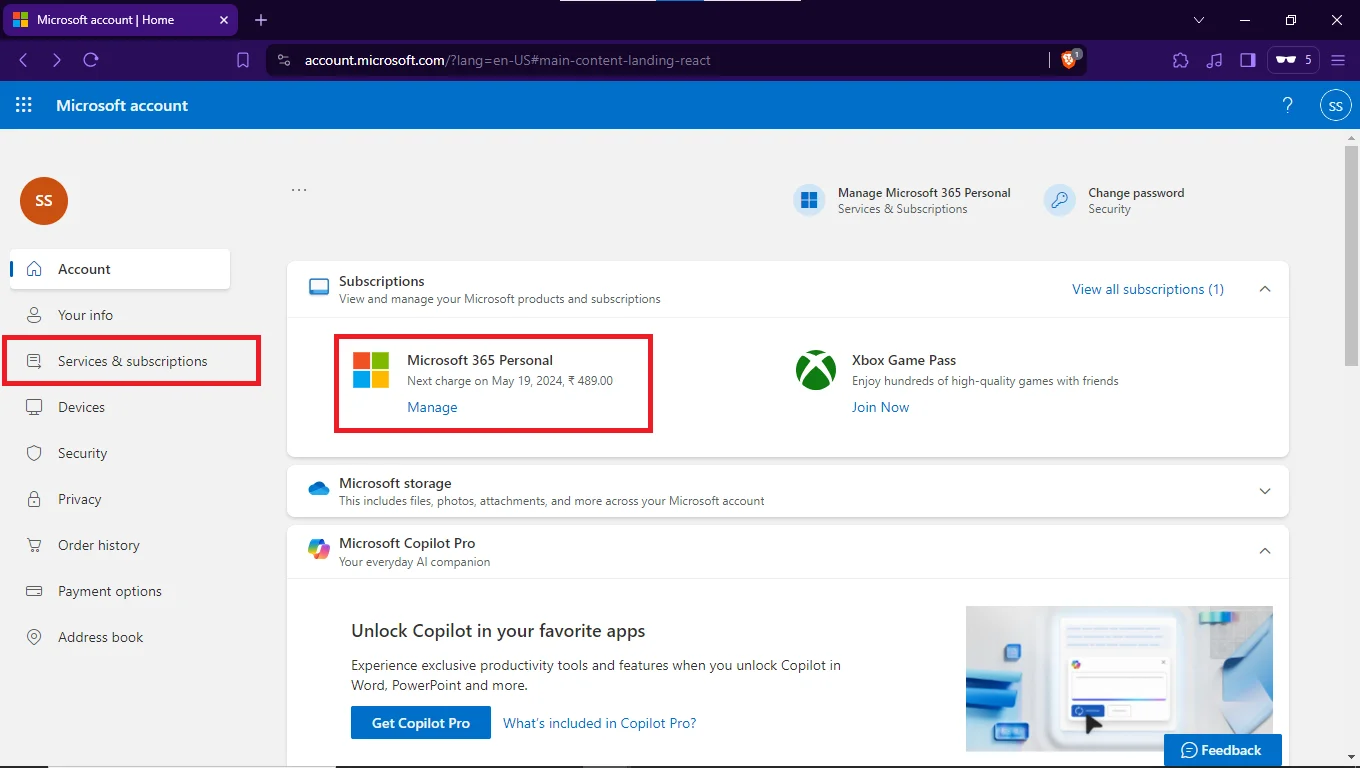Image resolution: width=1360 pixels, height=768 pixels.
Task: Open the tab search dropdown arrow
Action: click(x=1199, y=20)
